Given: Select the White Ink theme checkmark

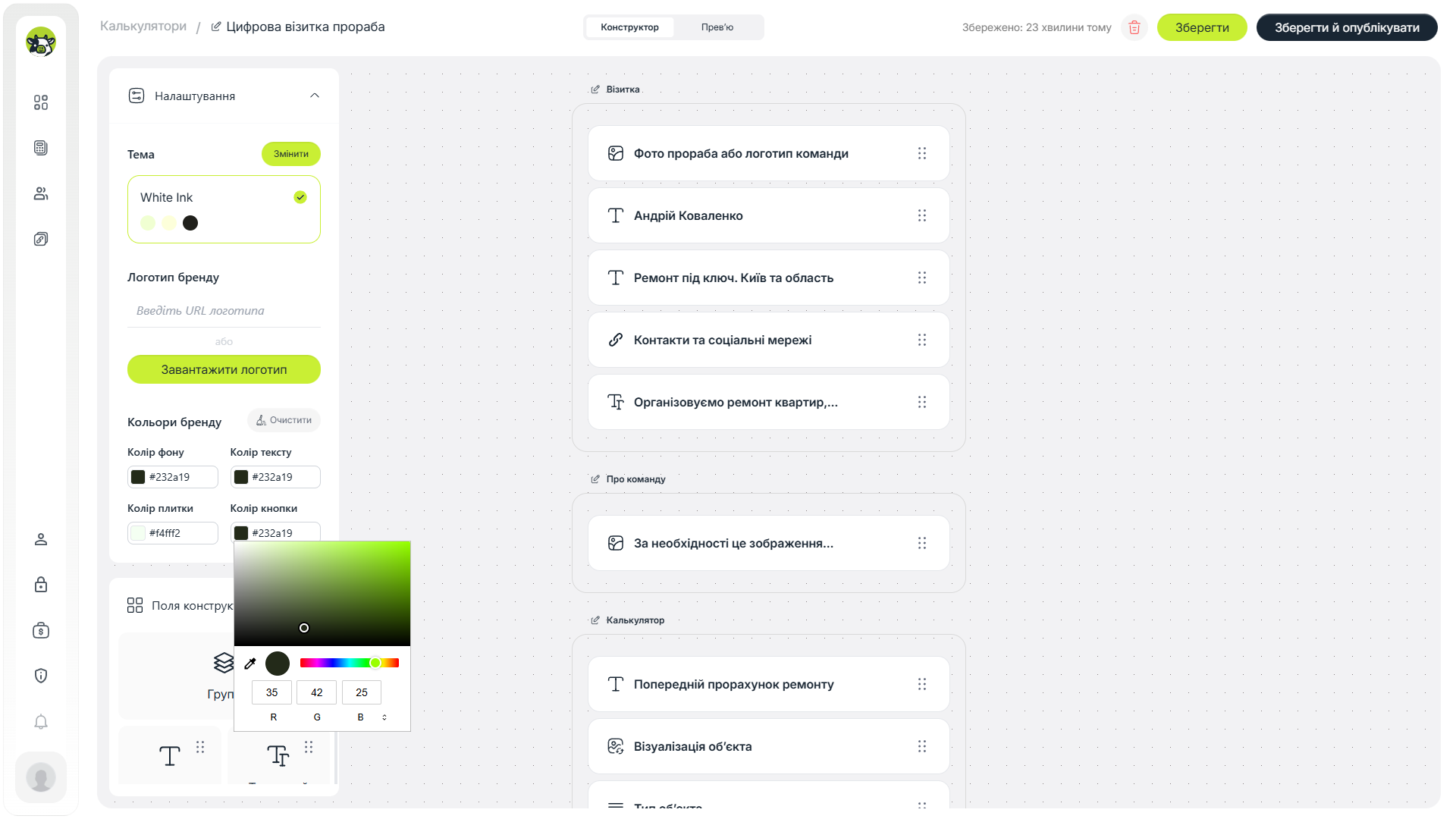Looking at the screenshot, I should click(x=300, y=197).
